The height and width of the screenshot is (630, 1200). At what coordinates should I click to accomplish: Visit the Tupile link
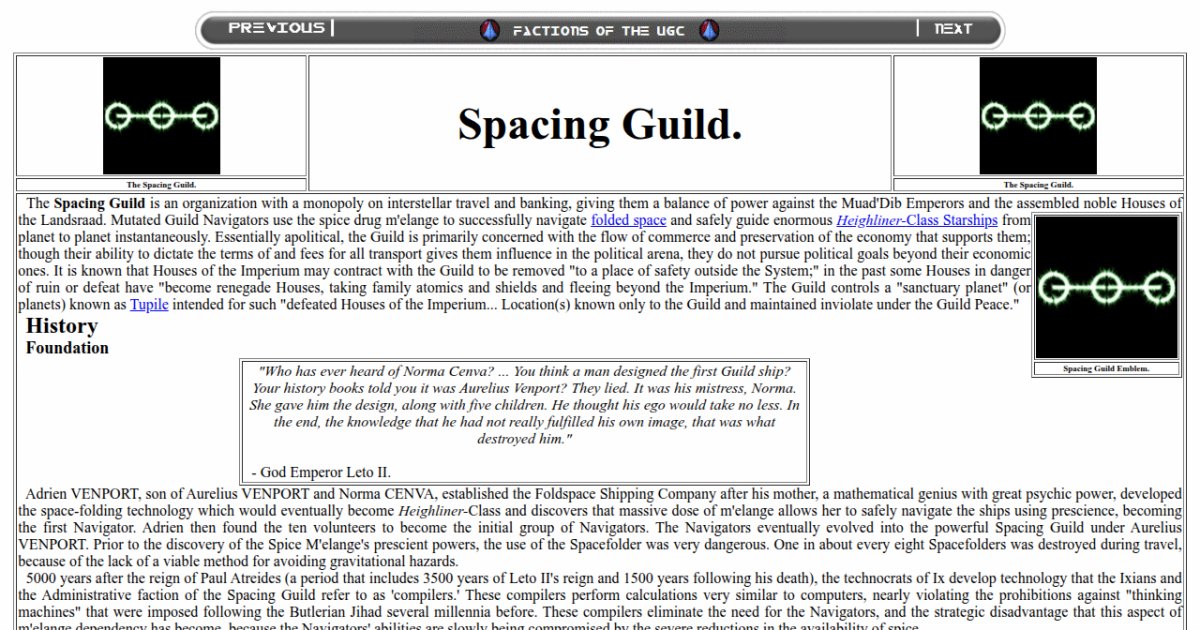[x=149, y=304]
